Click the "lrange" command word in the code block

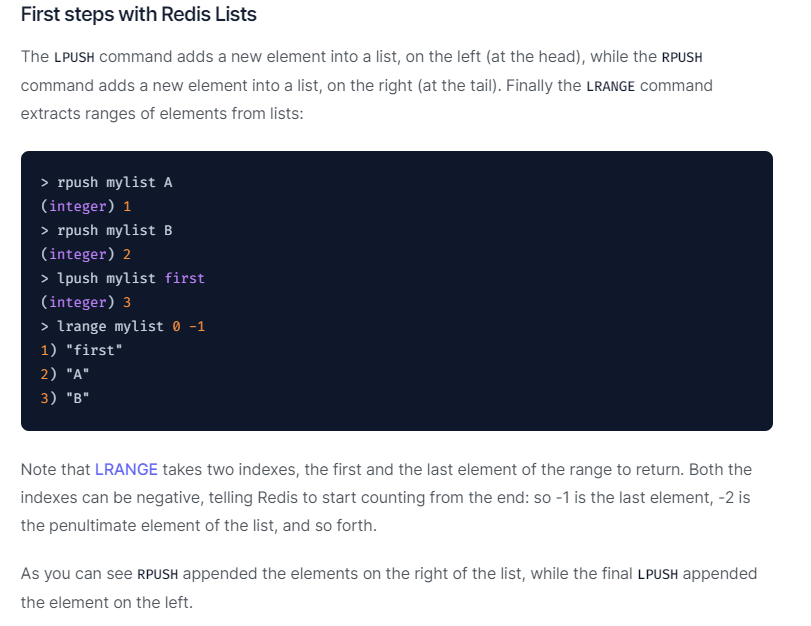(81, 326)
